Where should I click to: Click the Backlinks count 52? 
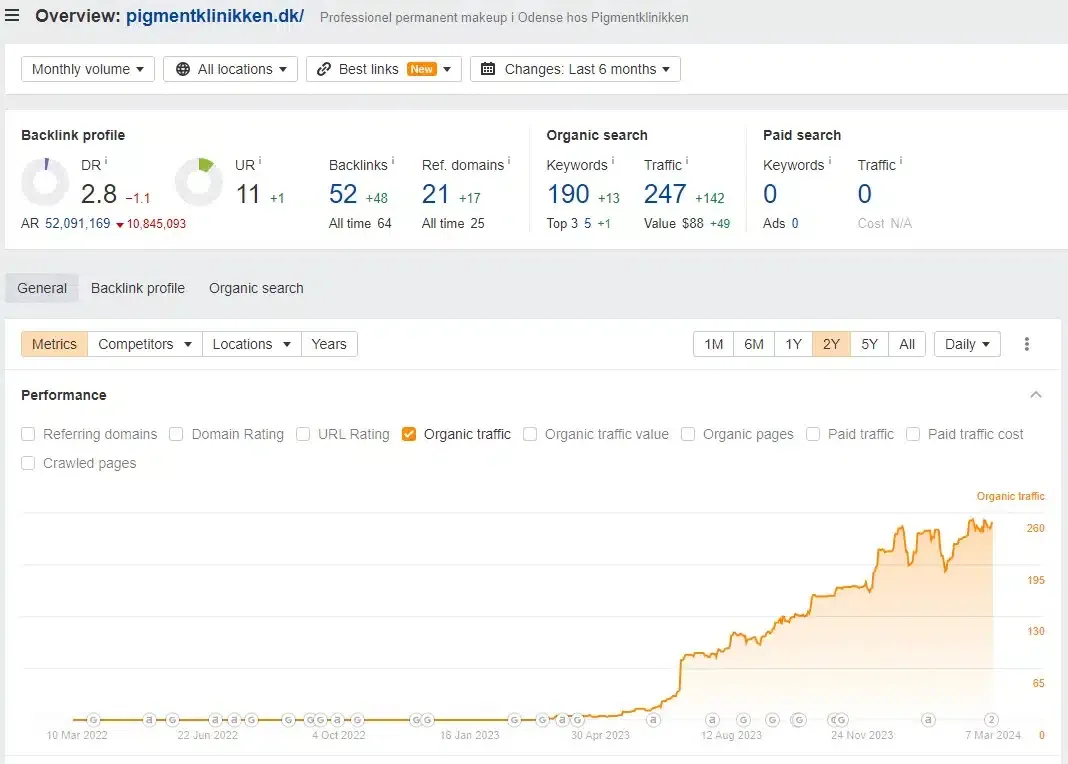[x=343, y=194]
